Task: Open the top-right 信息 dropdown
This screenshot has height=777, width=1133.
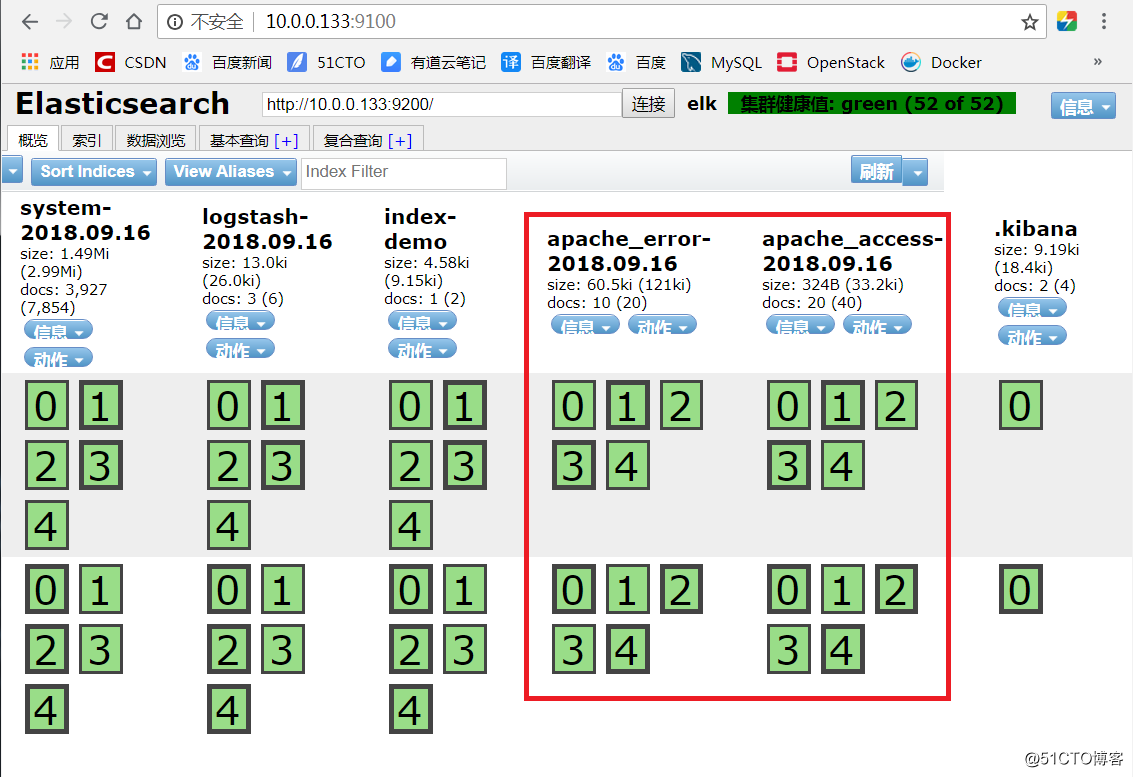Action: tap(1083, 106)
